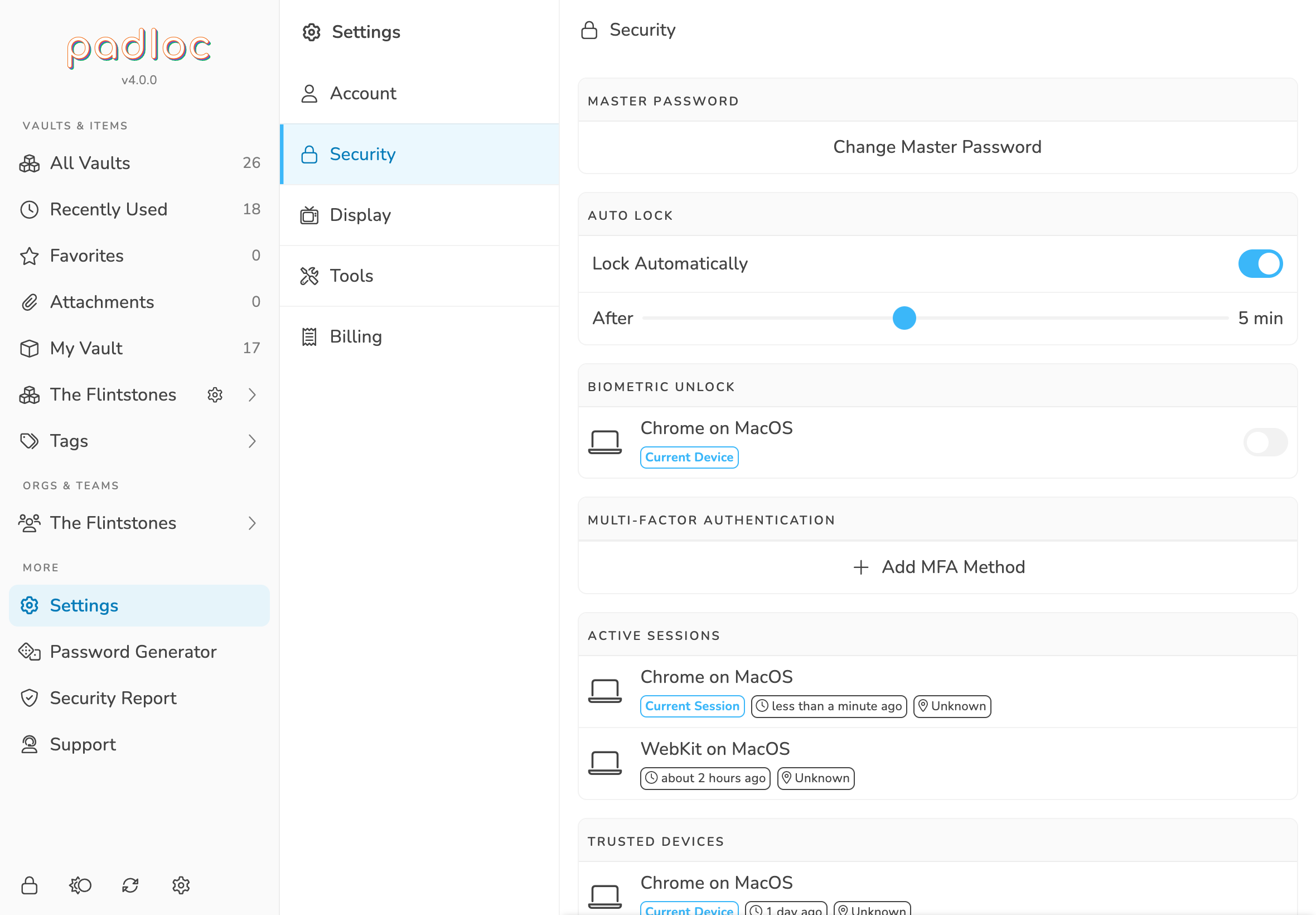The image size is (1316, 915).
Task: Disable the Lock Automatically toggle
Action: click(1260, 264)
